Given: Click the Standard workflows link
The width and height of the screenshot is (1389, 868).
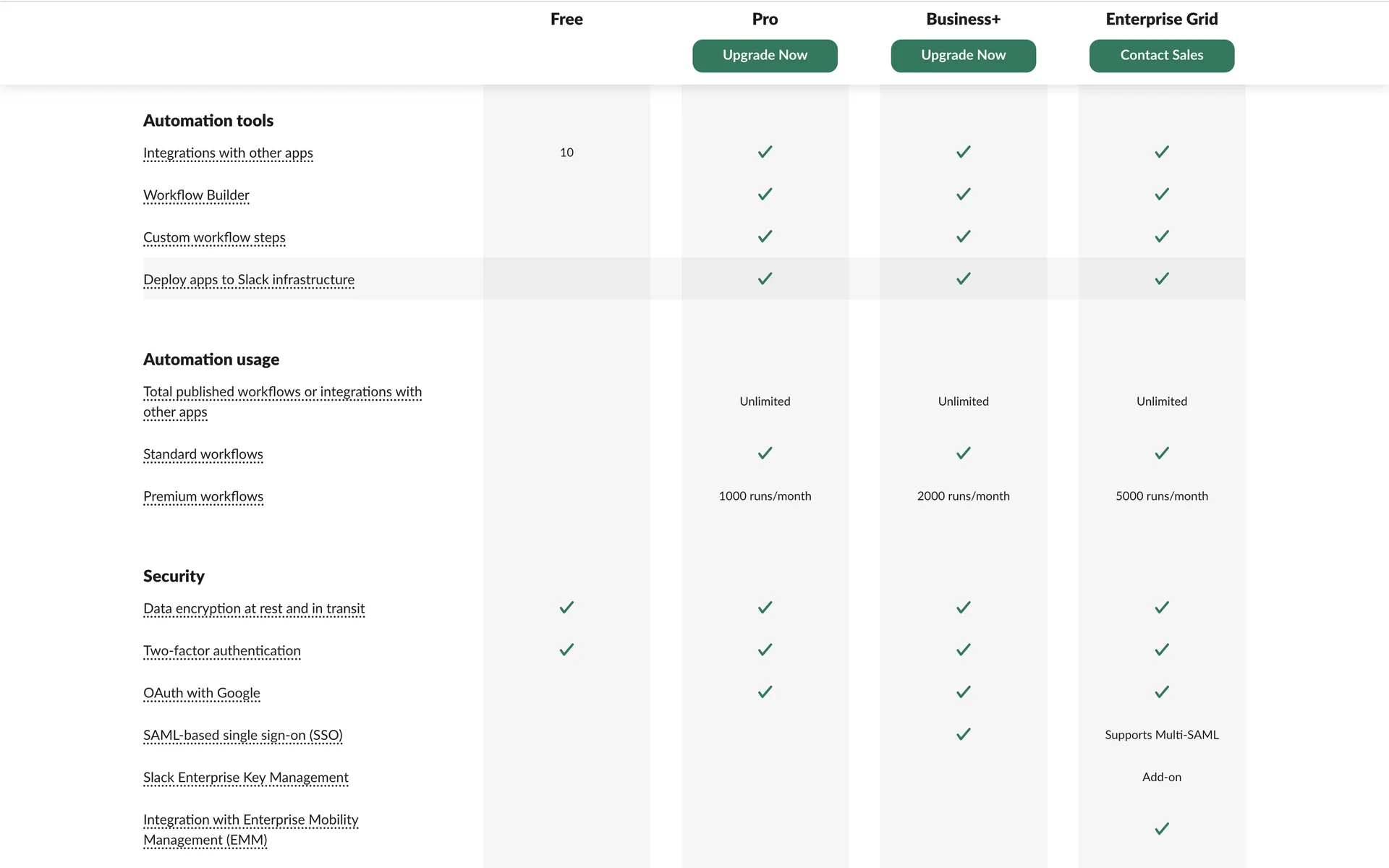Looking at the screenshot, I should [203, 454].
